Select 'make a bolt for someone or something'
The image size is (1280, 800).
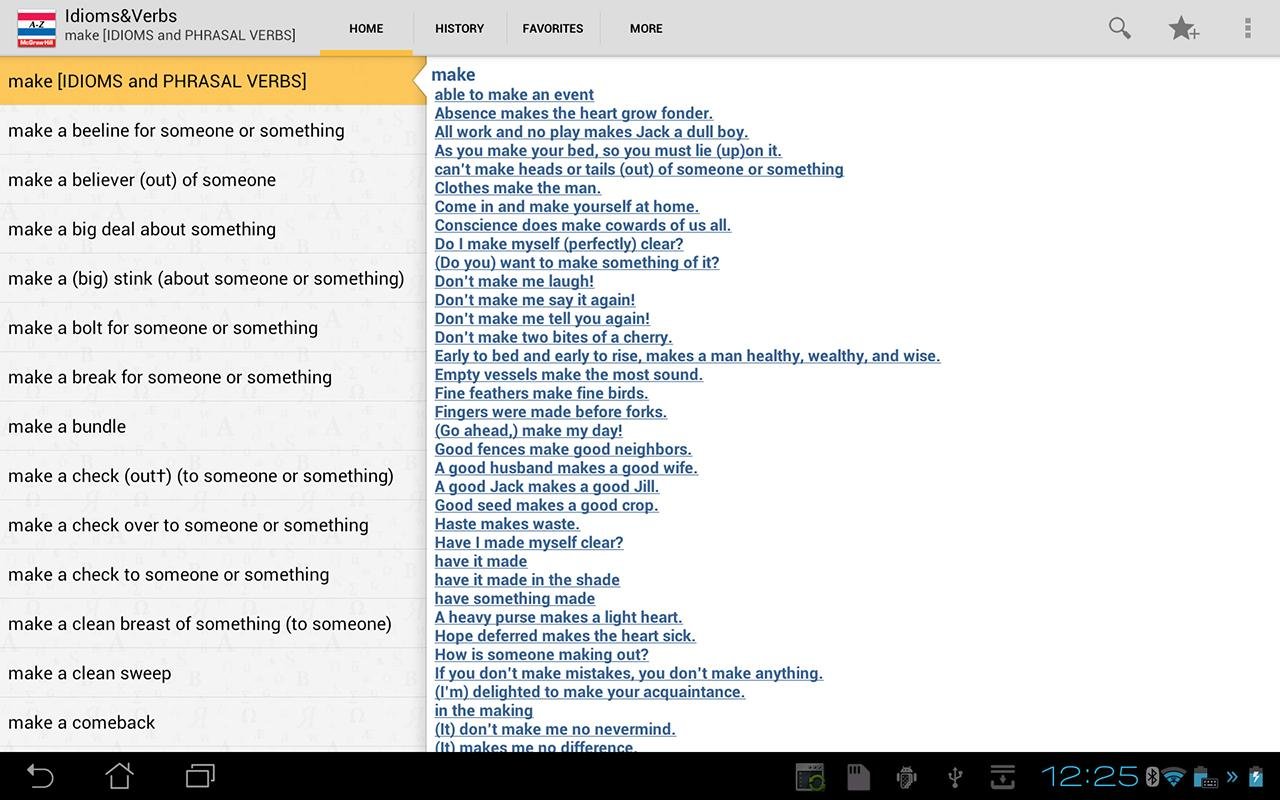pyautogui.click(x=213, y=328)
